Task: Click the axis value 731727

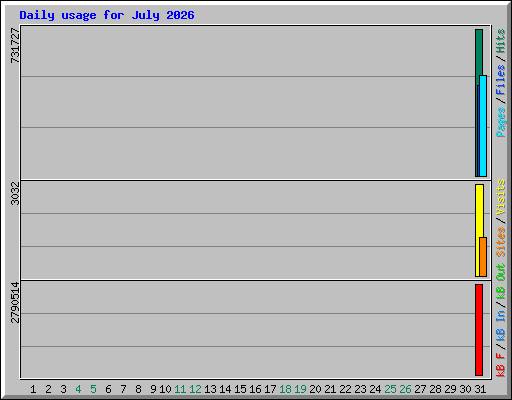Action: (15, 45)
